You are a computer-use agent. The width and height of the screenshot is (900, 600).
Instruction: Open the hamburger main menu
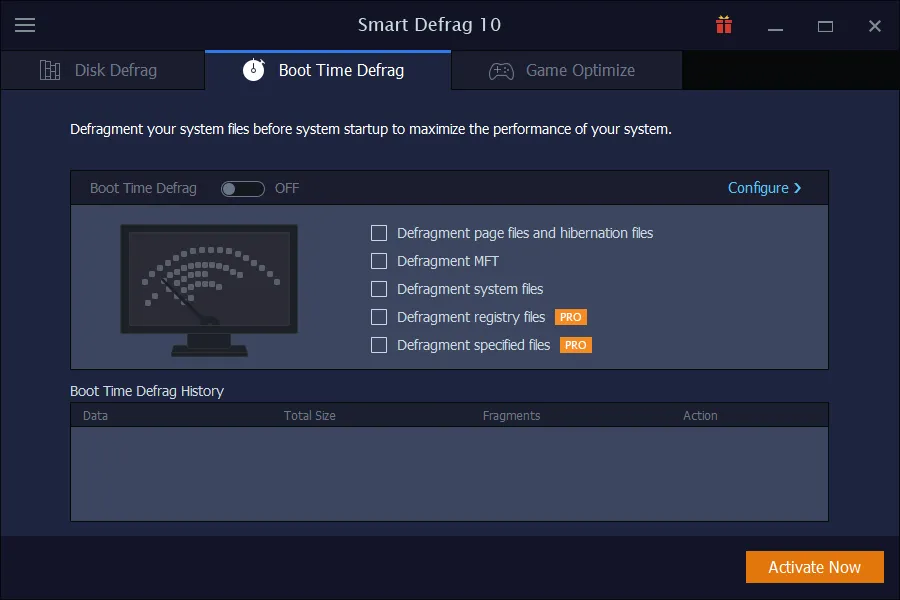(x=25, y=25)
